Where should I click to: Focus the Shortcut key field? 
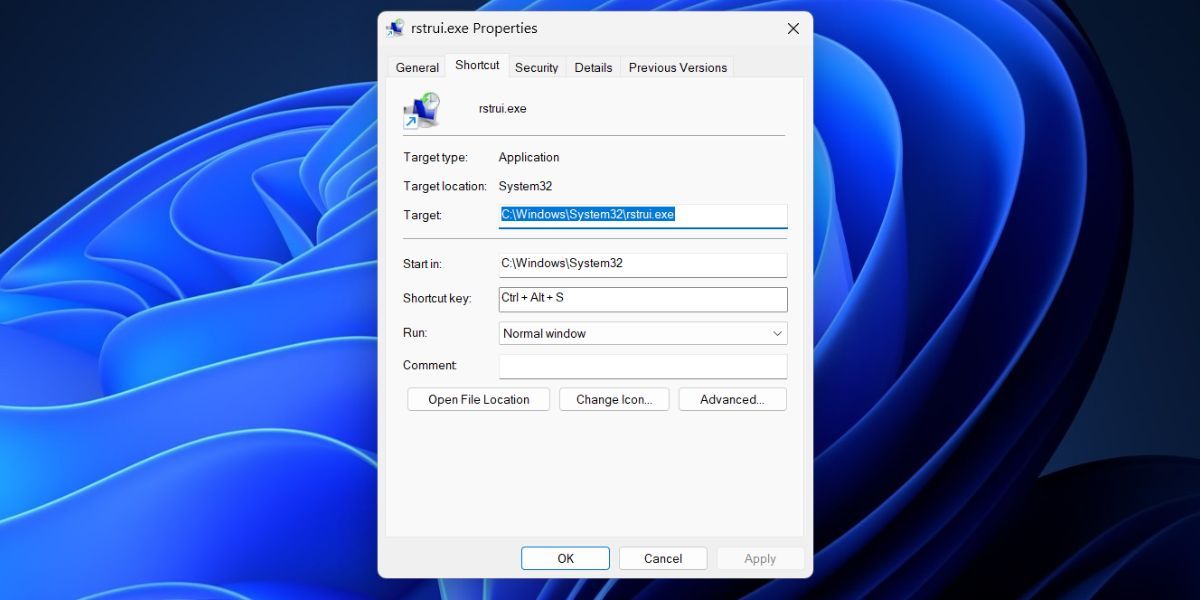pyautogui.click(x=643, y=299)
